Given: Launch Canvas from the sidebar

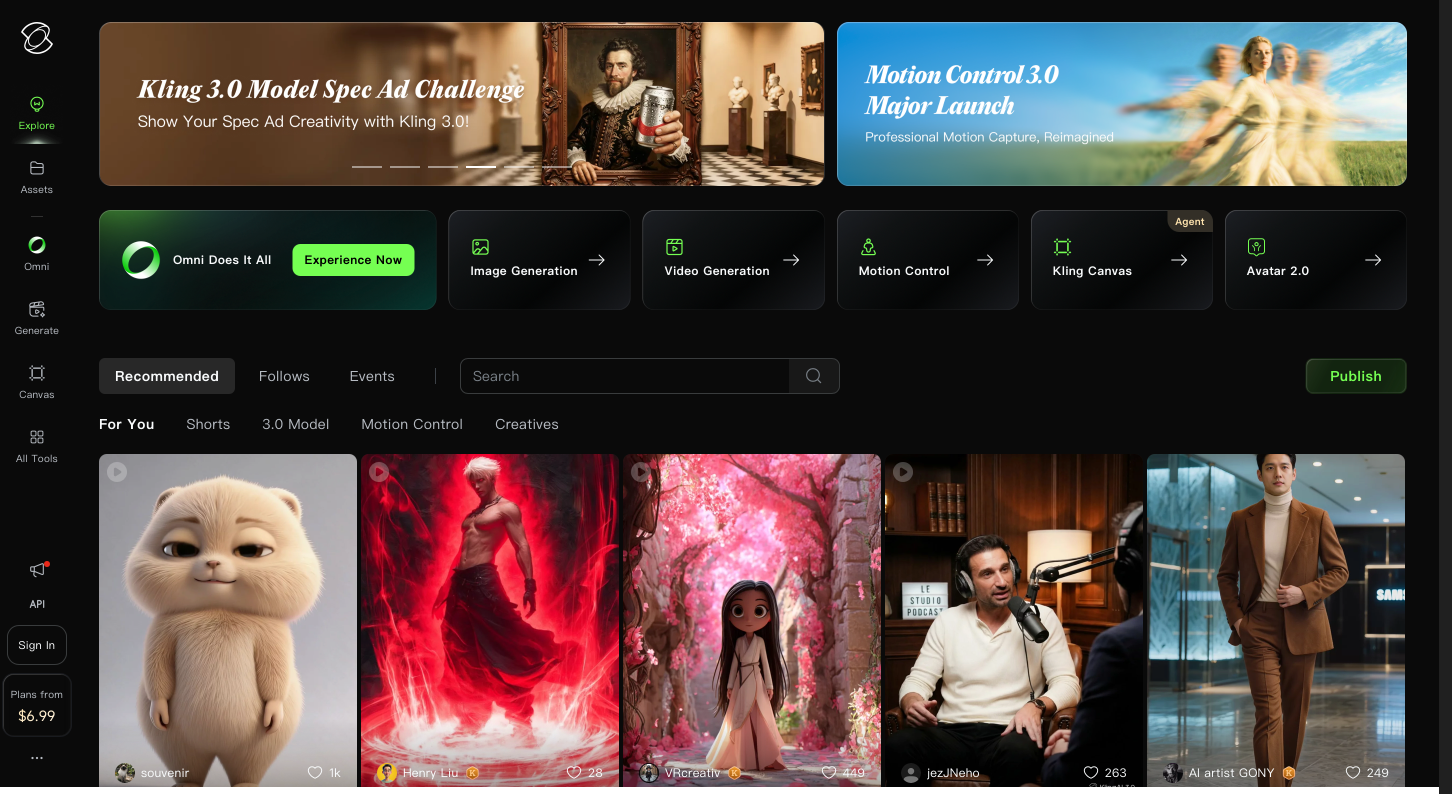Looking at the screenshot, I should click(x=37, y=382).
